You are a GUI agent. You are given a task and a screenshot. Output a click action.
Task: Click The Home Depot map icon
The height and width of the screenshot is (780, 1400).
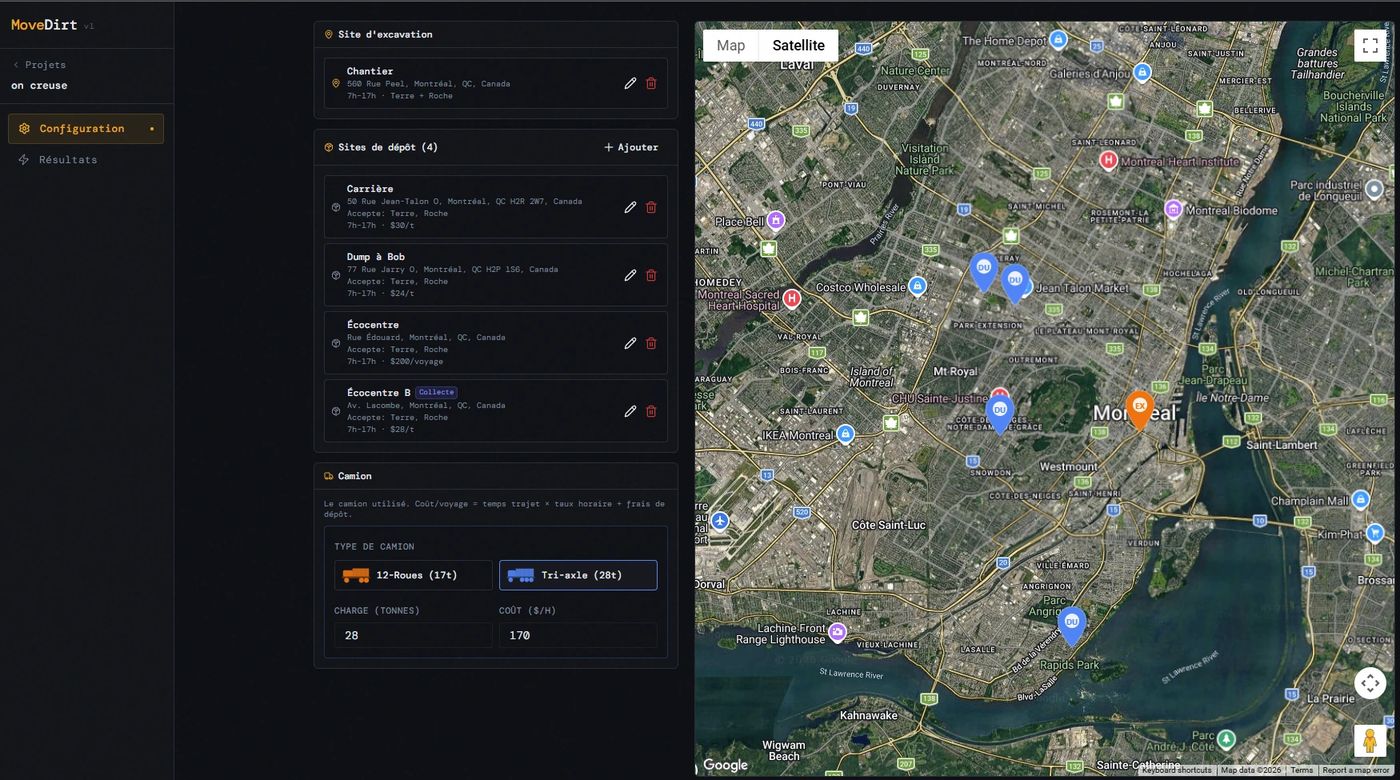1058,39
